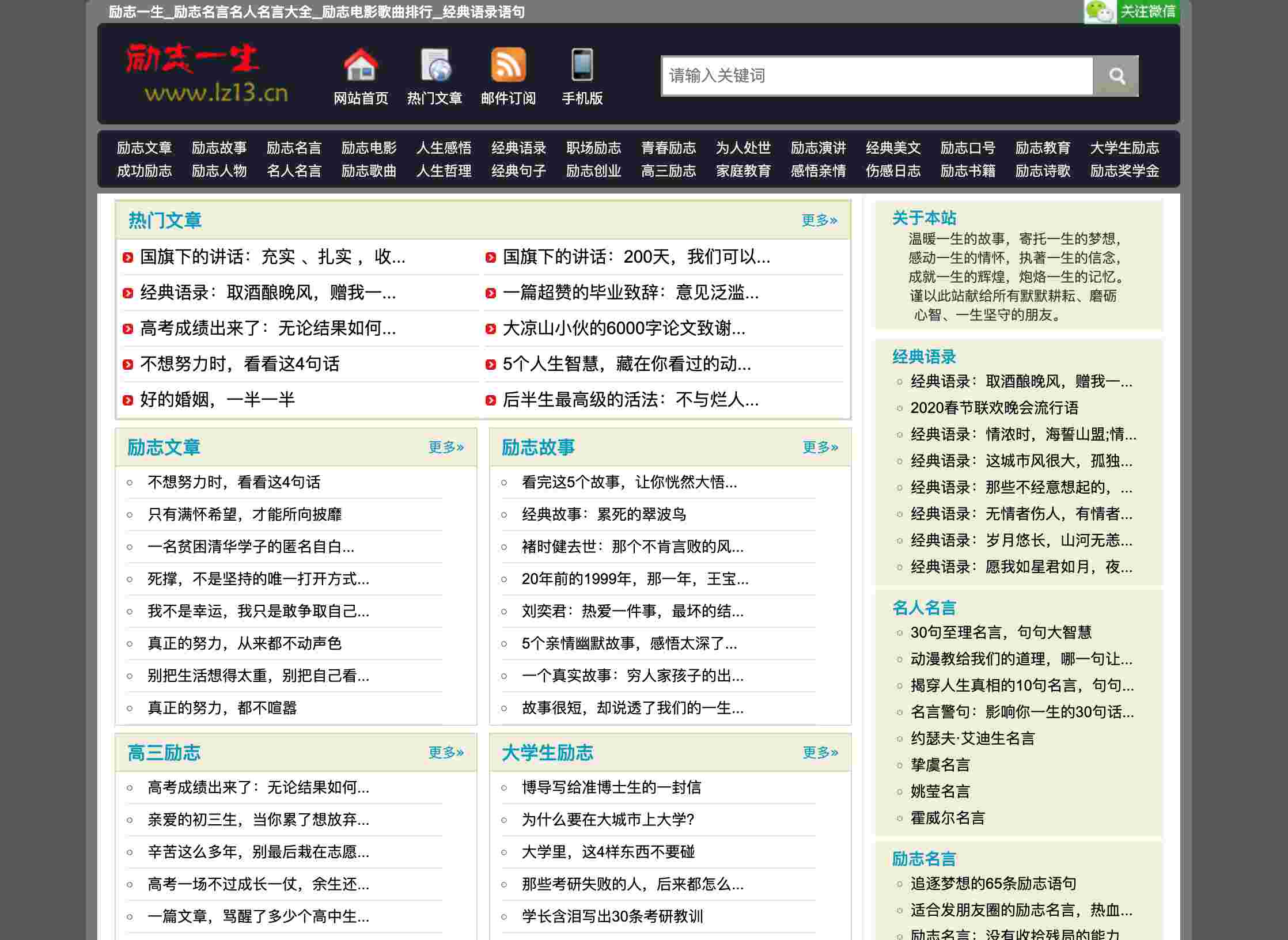This screenshot has width=1288, height=940.
Task: Select 励志演讲 in the nav bar
Action: pyautogui.click(x=818, y=148)
